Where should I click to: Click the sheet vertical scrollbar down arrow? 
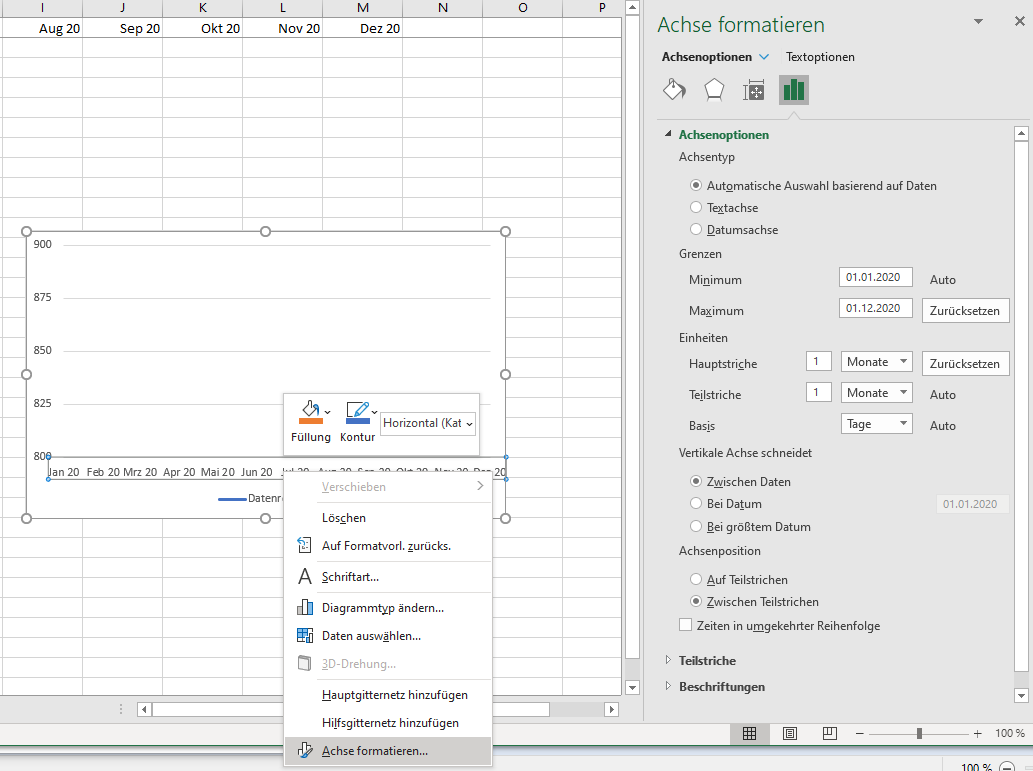(x=632, y=687)
